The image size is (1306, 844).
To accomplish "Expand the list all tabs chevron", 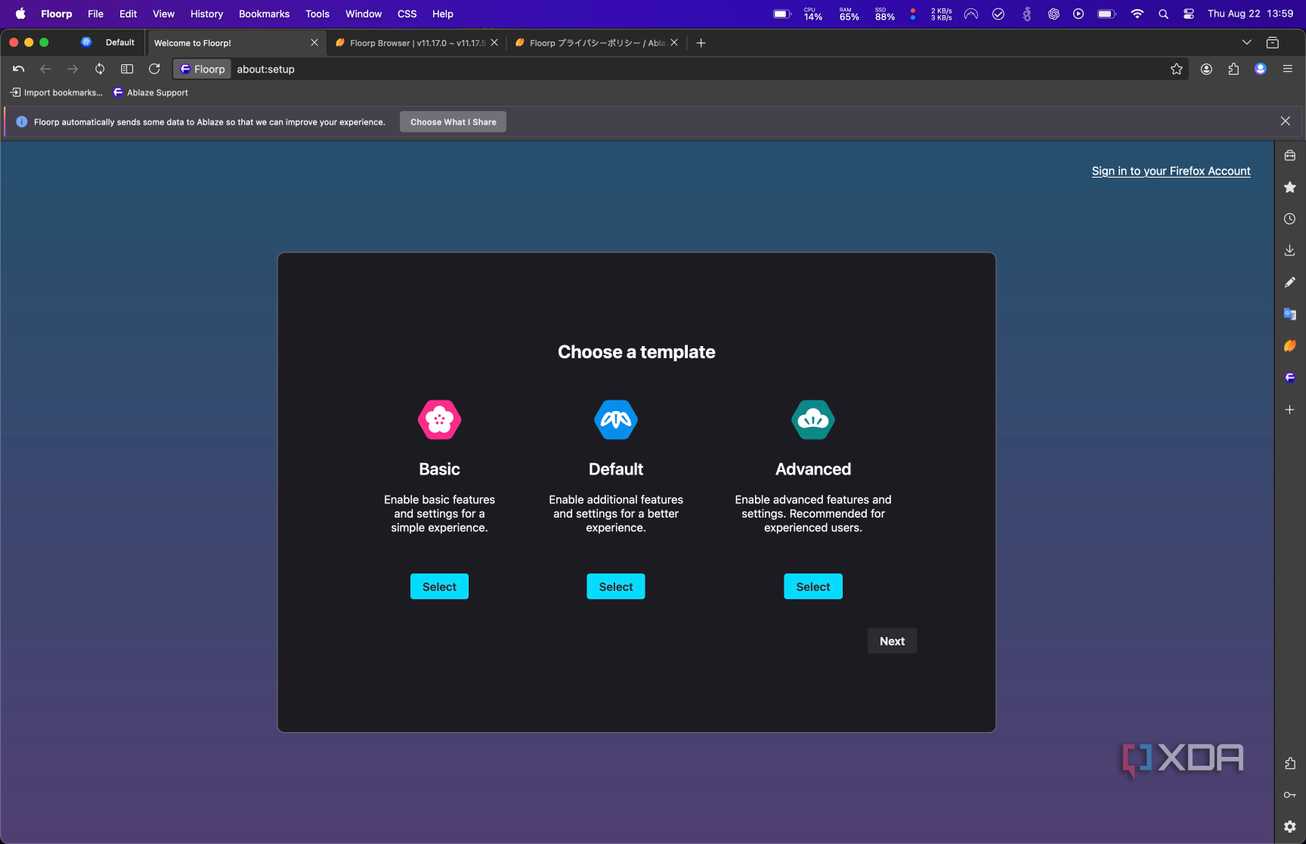I will (1246, 43).
